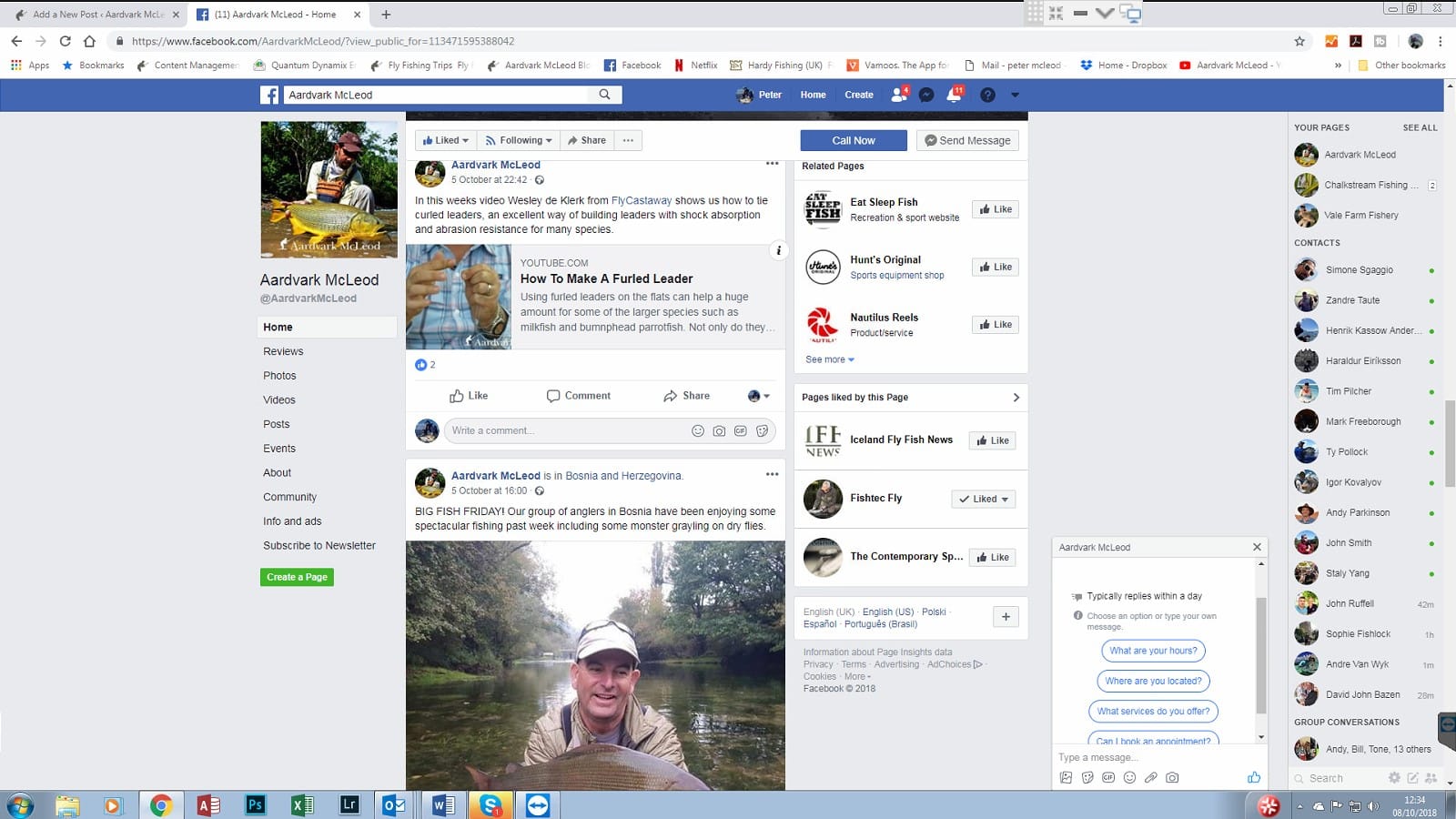This screenshot has height=819, width=1456.
Task: Open the furled leader video thumbnail
Action: point(459,297)
